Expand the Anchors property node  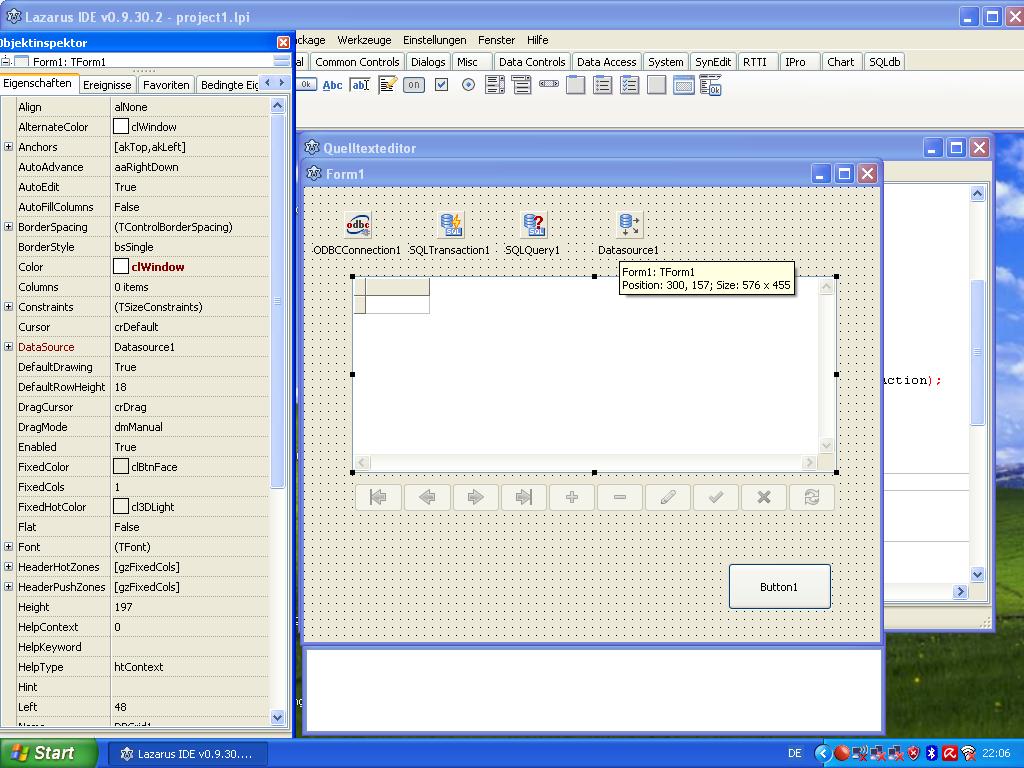click(8, 147)
